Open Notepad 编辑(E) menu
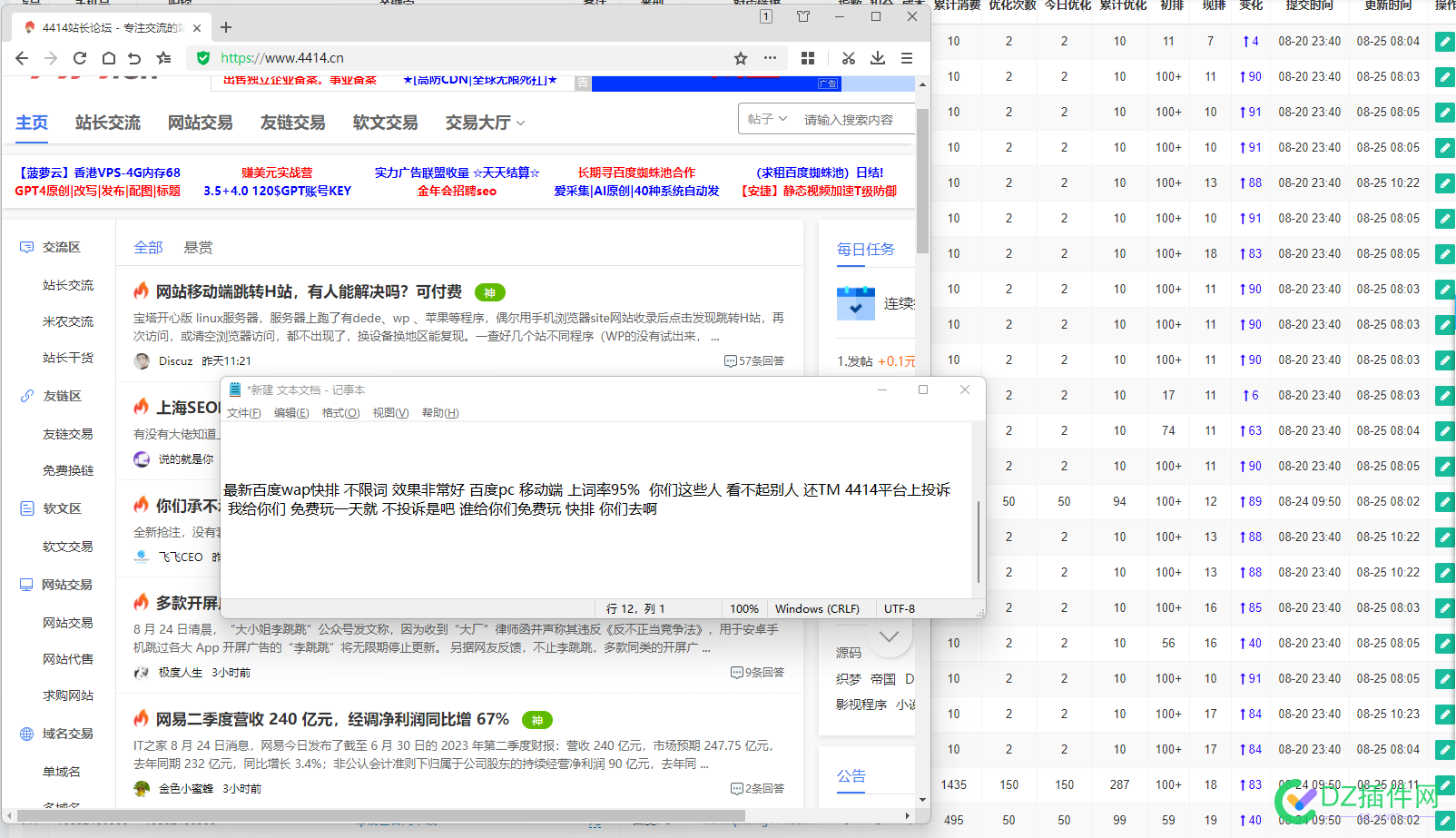 click(291, 413)
